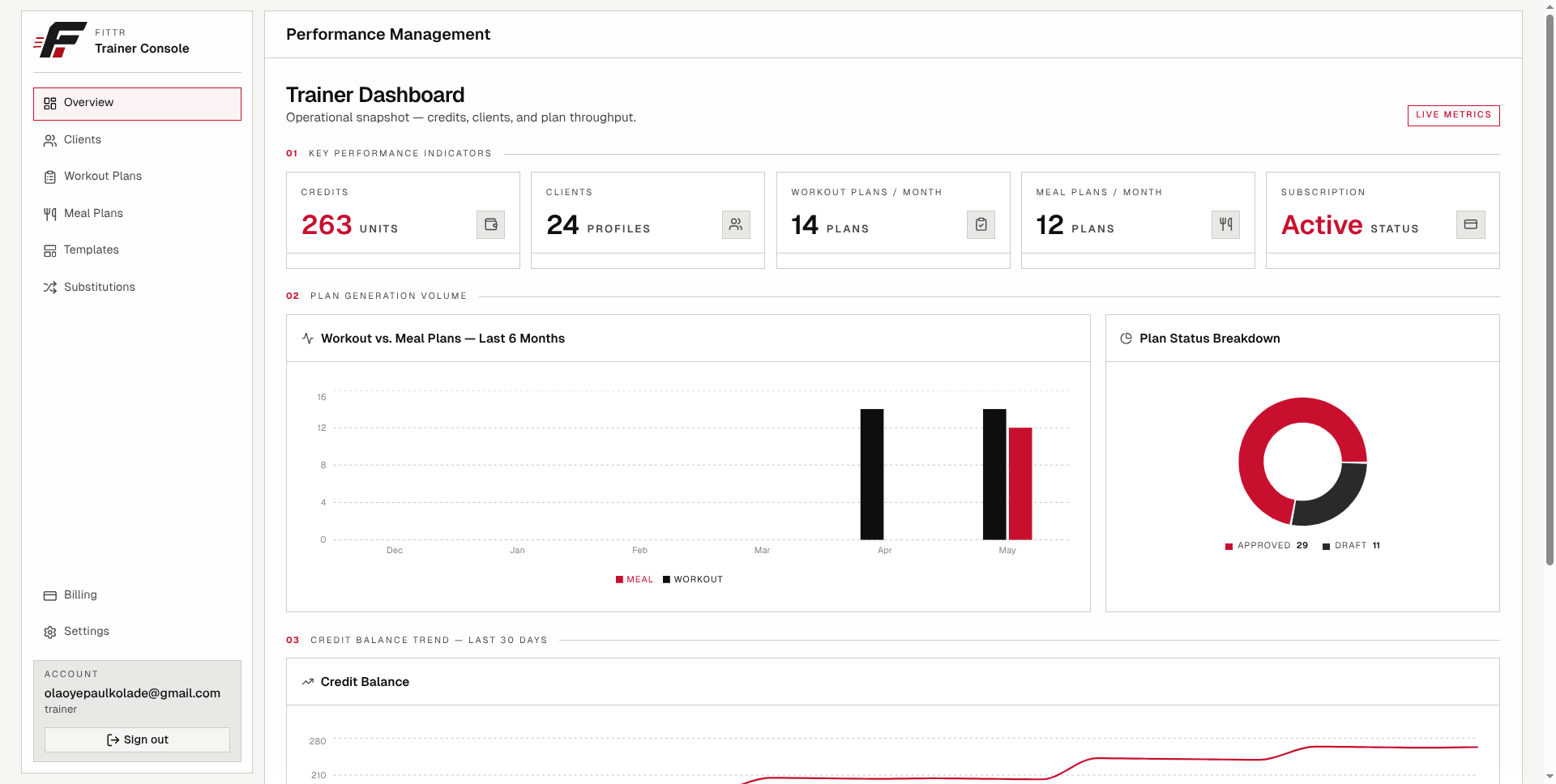Screen dimensions: 1556x784
Task: Click the Clients people icon in the sidebar
Action: 50,141
